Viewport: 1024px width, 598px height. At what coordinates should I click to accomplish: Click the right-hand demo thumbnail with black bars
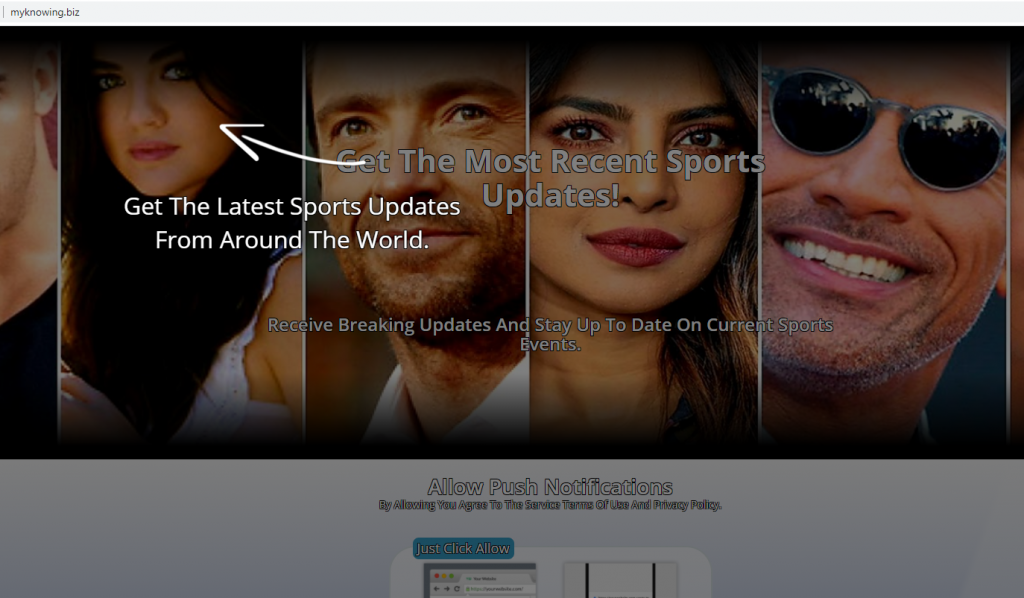(619, 580)
